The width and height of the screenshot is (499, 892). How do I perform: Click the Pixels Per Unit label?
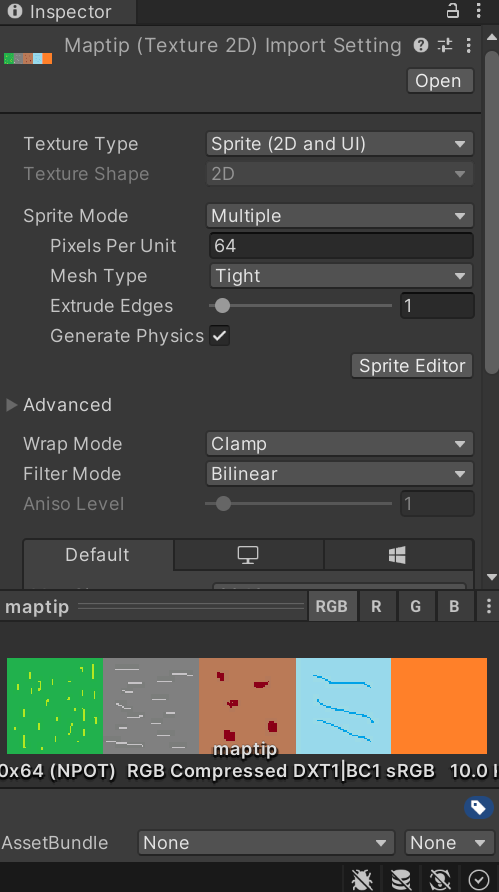(x=113, y=246)
